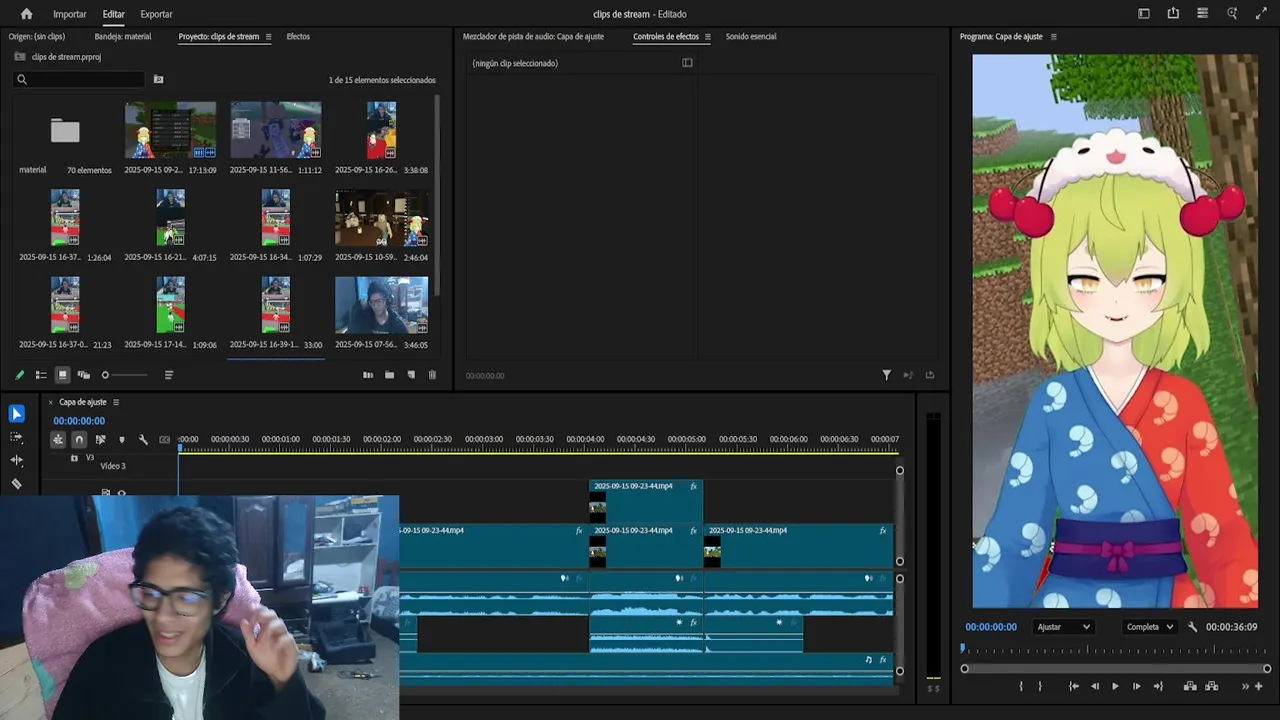Viewport: 1280px width, 720px height.
Task: Toggle effect controls timeline view icon
Action: coord(687,63)
